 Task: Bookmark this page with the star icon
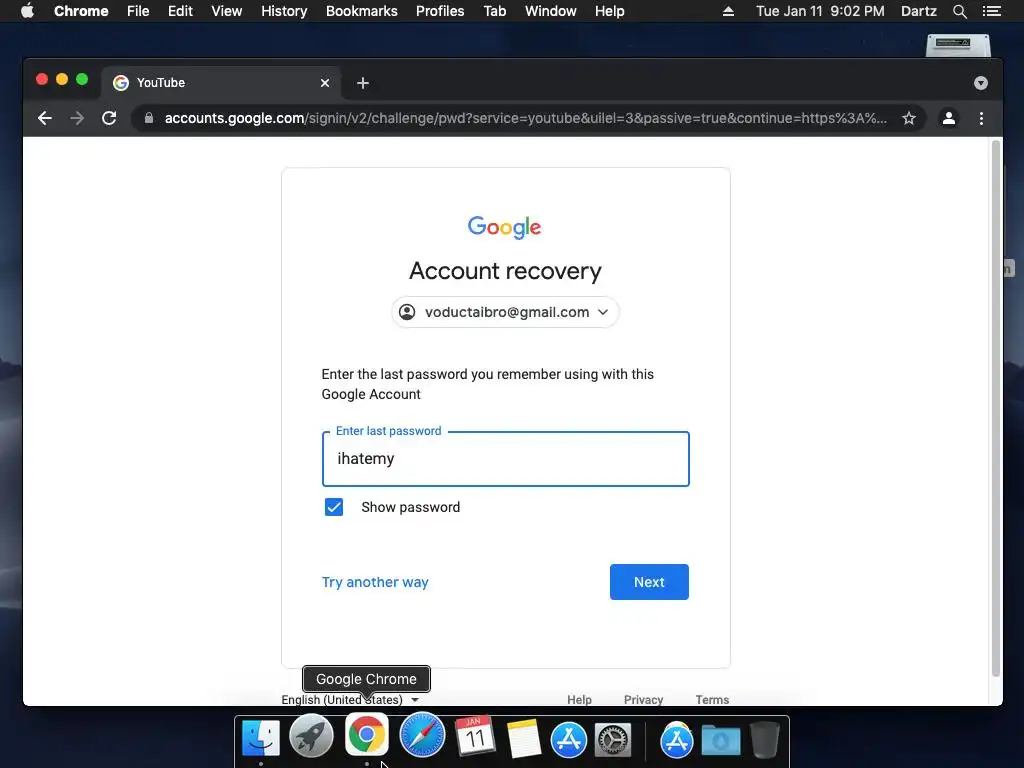[908, 118]
